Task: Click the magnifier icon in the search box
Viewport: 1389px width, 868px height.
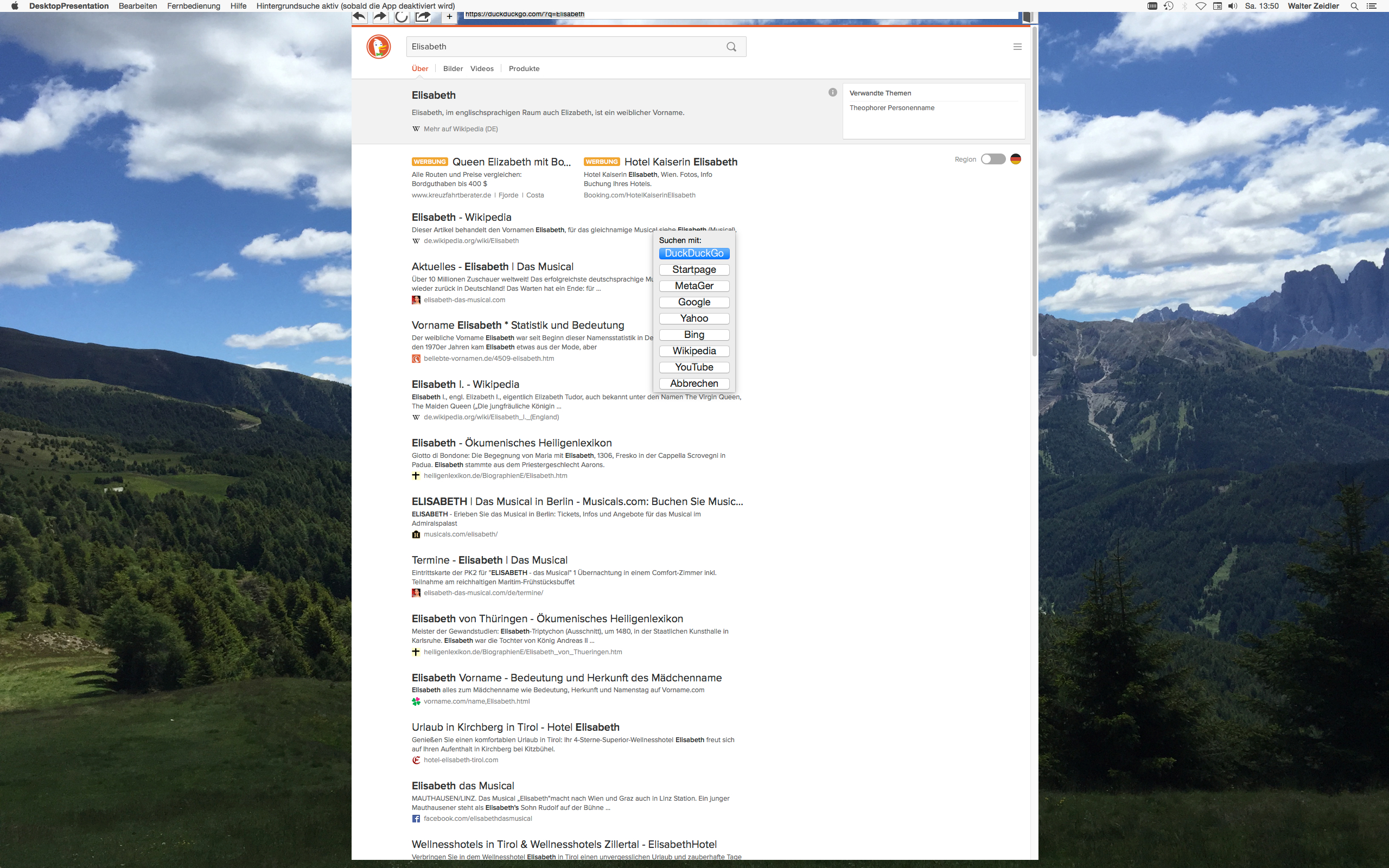Action: tap(731, 47)
